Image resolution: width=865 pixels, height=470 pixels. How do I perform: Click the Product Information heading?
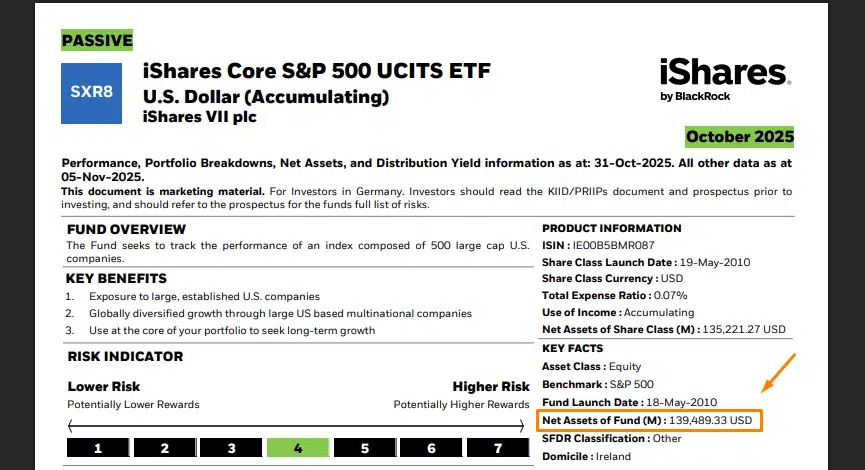pyautogui.click(x=611, y=228)
